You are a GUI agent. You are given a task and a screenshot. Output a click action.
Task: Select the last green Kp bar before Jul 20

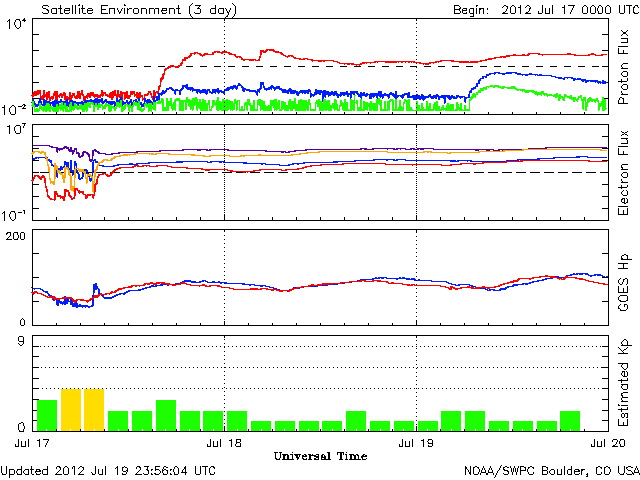click(570, 421)
